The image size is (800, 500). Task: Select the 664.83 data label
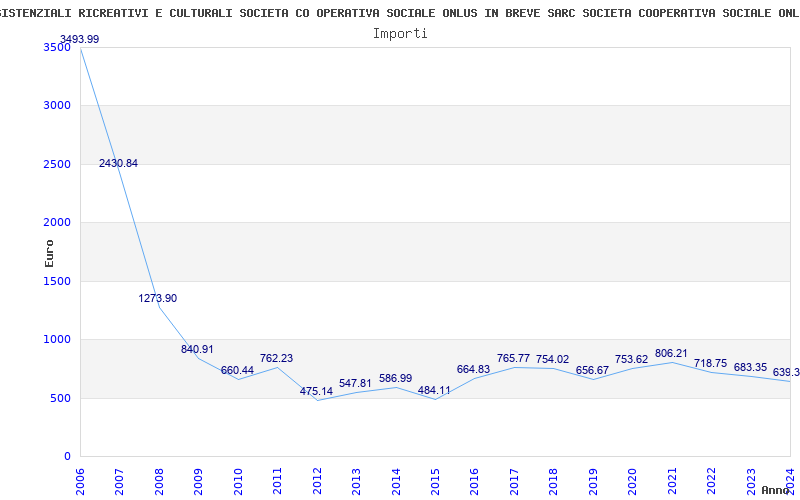click(473, 369)
